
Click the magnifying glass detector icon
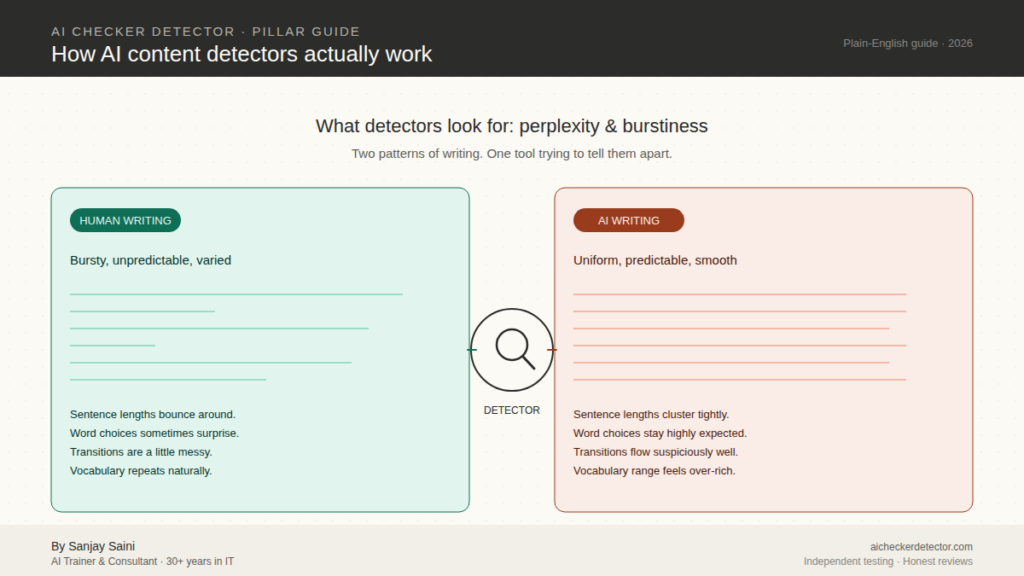(512, 349)
